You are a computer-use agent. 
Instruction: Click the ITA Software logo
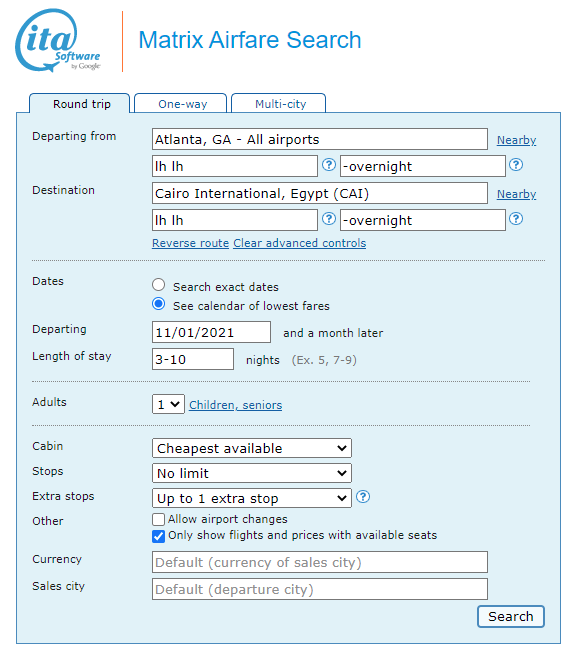58,41
